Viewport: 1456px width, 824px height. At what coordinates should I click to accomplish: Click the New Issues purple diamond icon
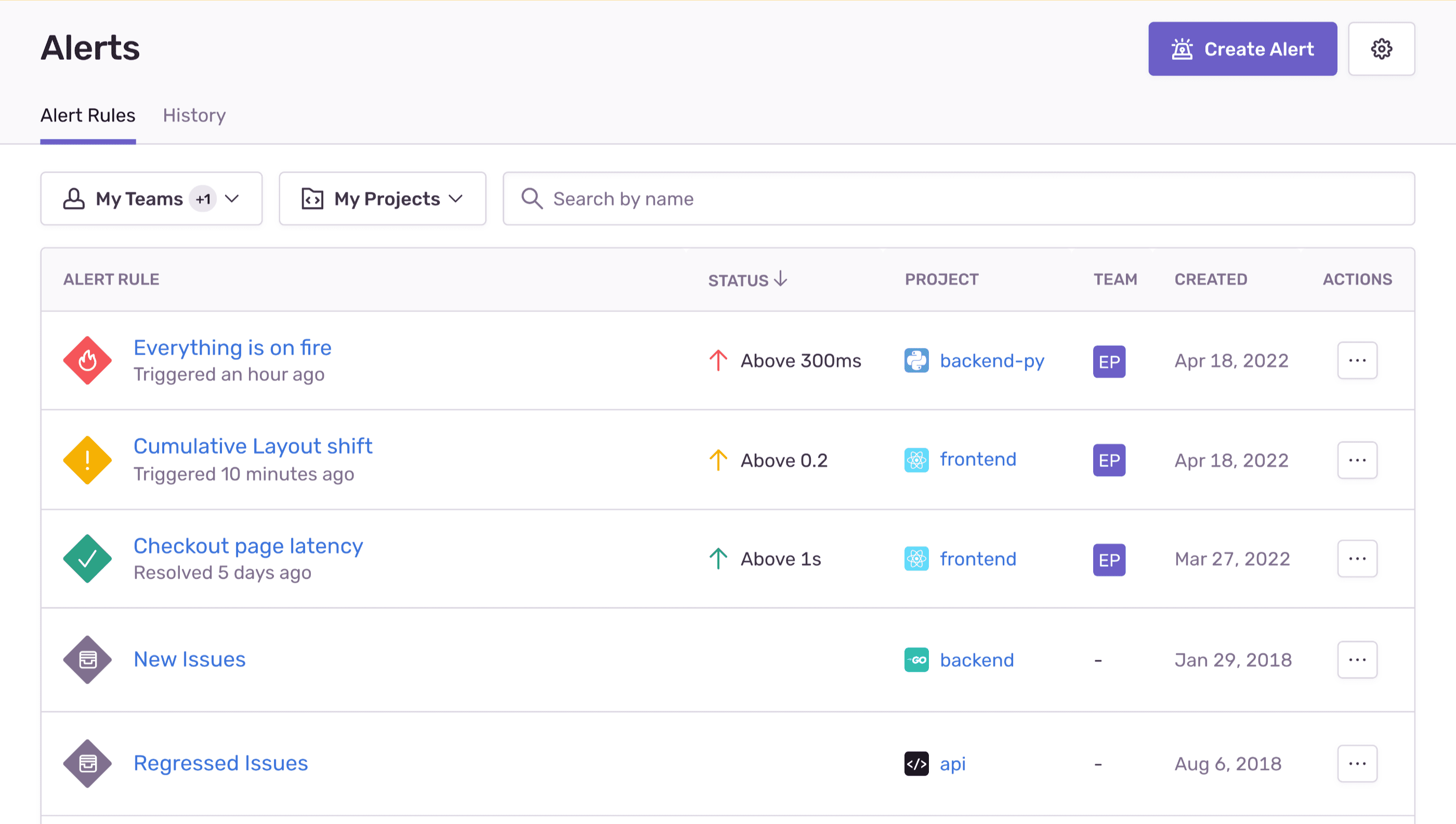[87, 659]
